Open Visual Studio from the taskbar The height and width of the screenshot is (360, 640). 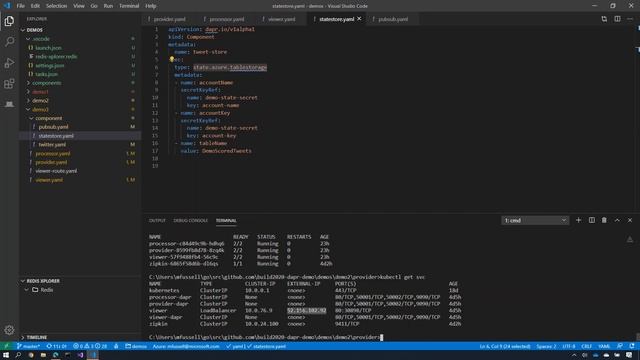point(80,355)
